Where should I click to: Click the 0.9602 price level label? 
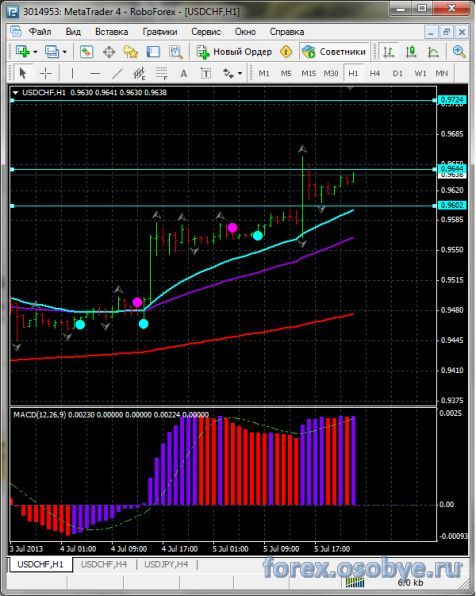(452, 205)
